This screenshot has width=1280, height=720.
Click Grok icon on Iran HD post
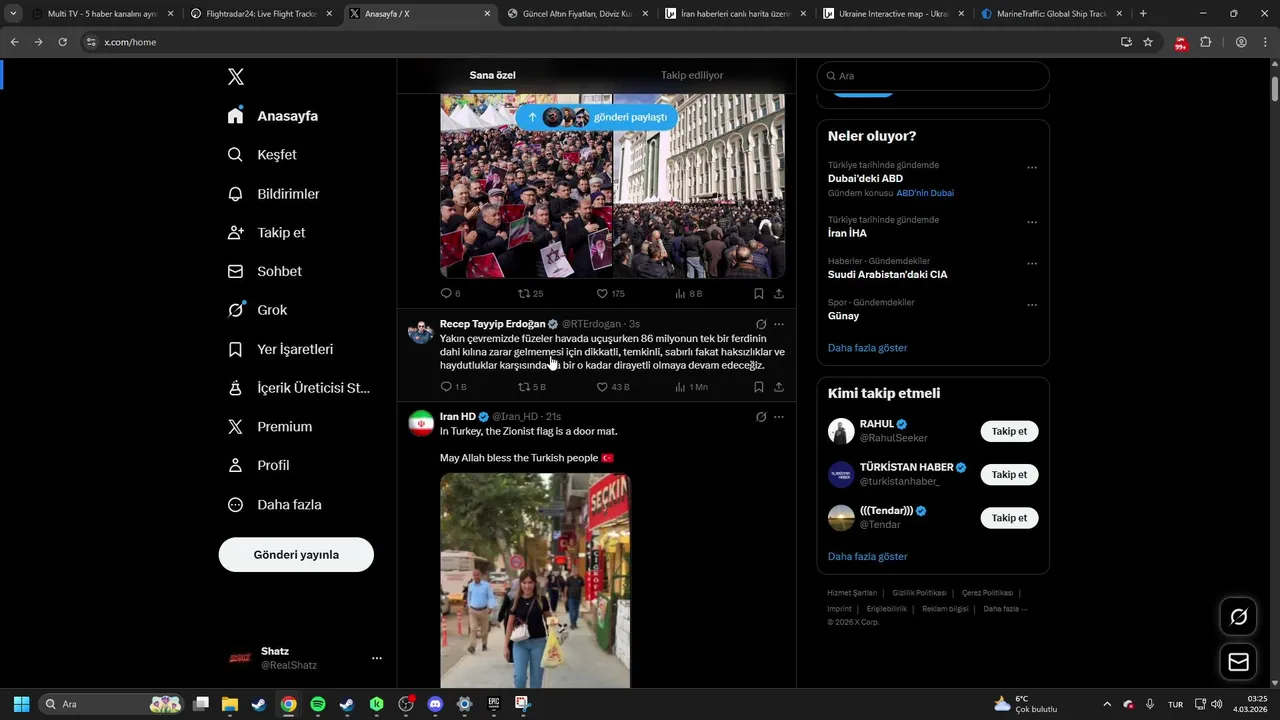(x=761, y=417)
